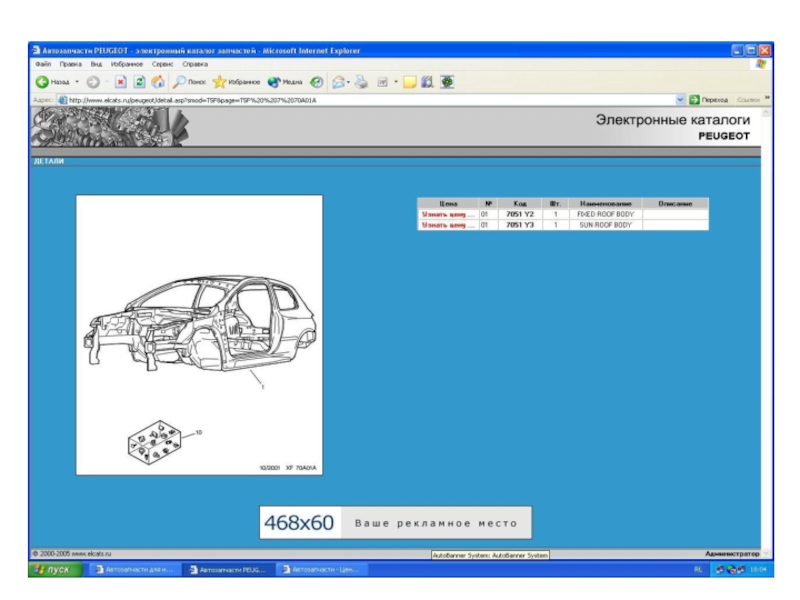Click the Forward navigation arrow
800x600 pixels.
(93, 82)
